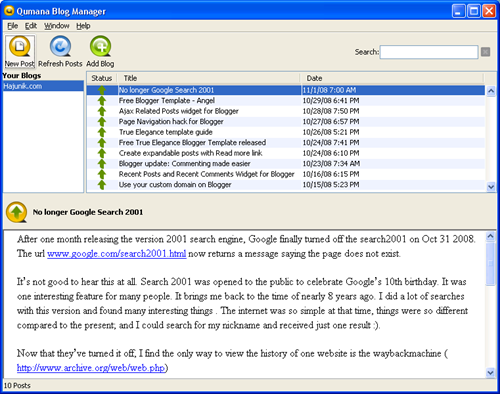
Task: Click the 'Your Blogs' heading
Action: point(22,76)
